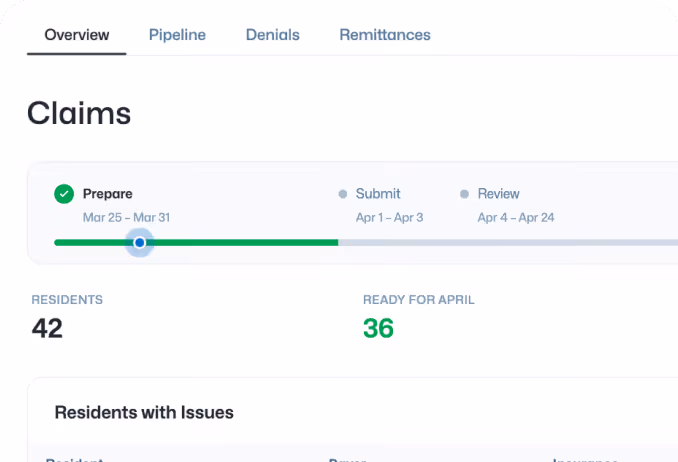Click the Residents with Issues heading
The width and height of the screenshot is (678, 462).
tap(144, 413)
